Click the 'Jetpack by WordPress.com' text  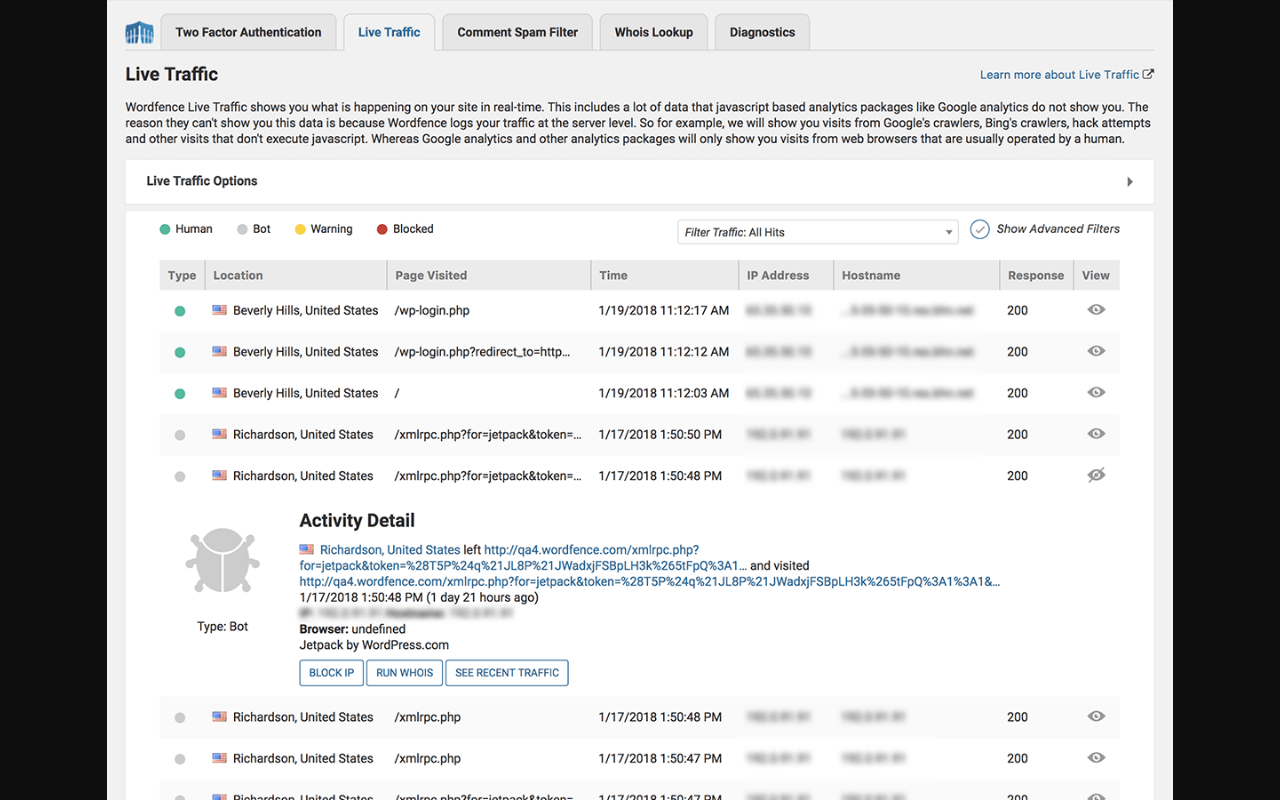[x=374, y=645]
